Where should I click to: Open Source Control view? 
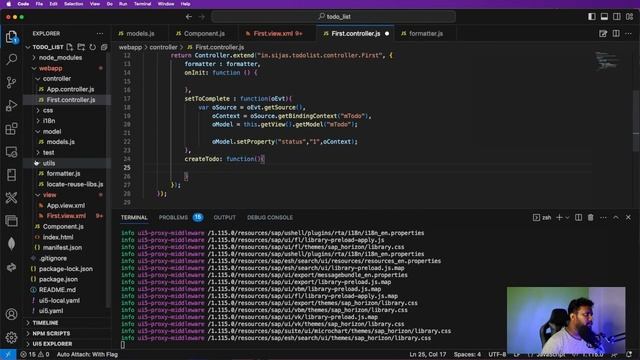(x=11, y=83)
